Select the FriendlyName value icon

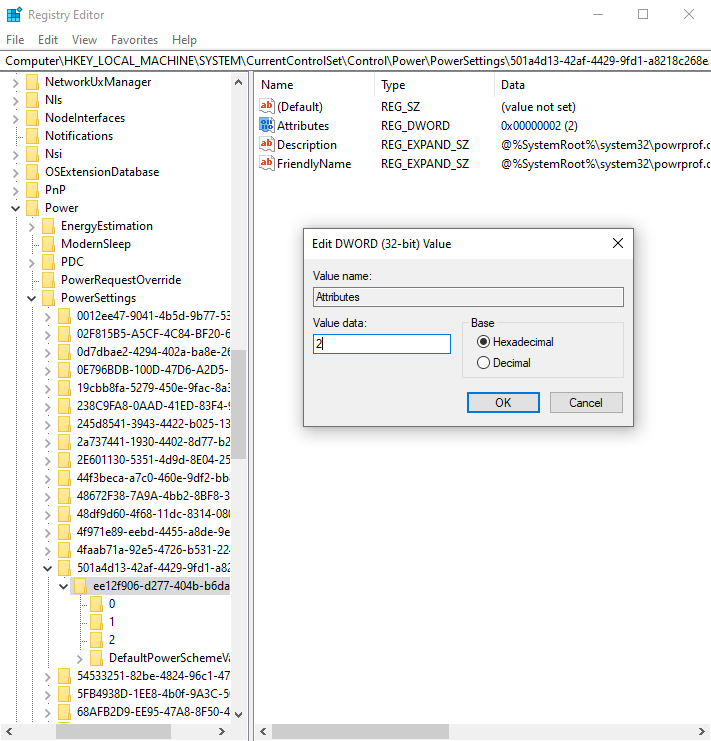point(266,164)
